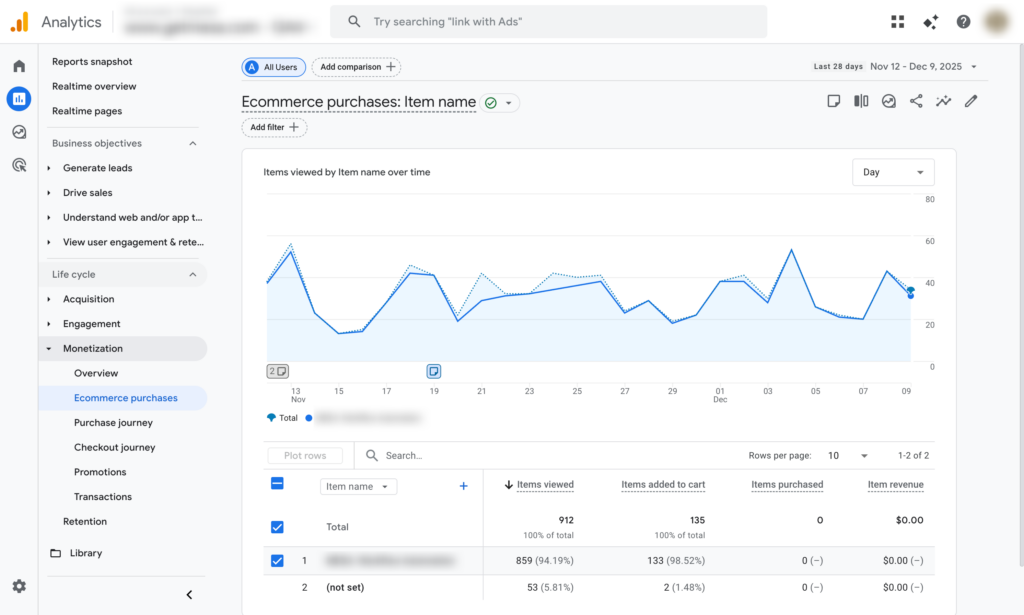Open the Help question mark icon
Screen dimensions: 1024x615
[963, 22]
